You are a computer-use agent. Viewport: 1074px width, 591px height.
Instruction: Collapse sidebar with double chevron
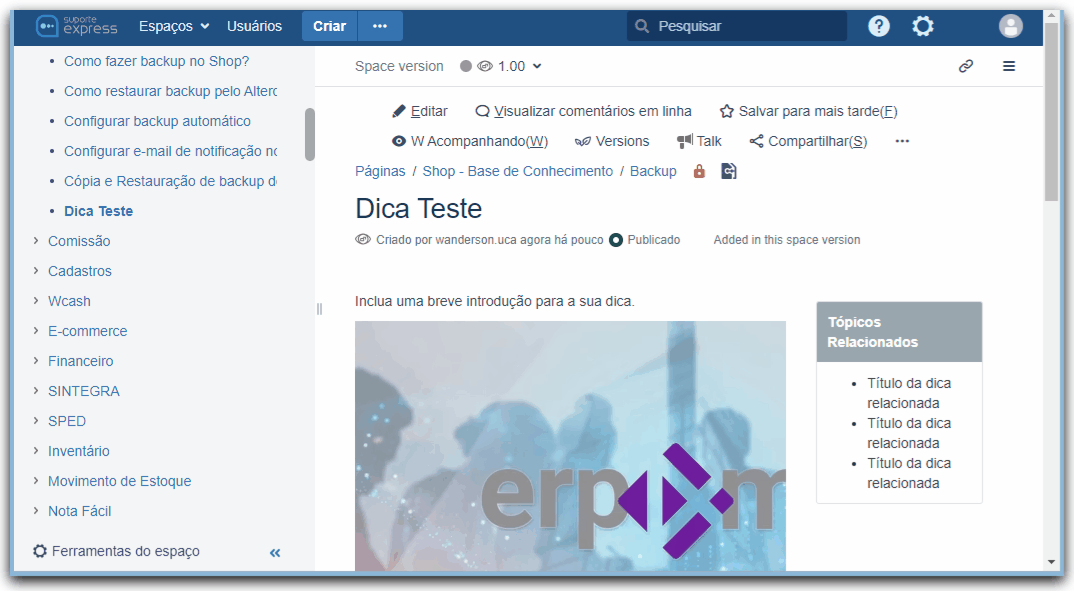pyautogui.click(x=275, y=553)
